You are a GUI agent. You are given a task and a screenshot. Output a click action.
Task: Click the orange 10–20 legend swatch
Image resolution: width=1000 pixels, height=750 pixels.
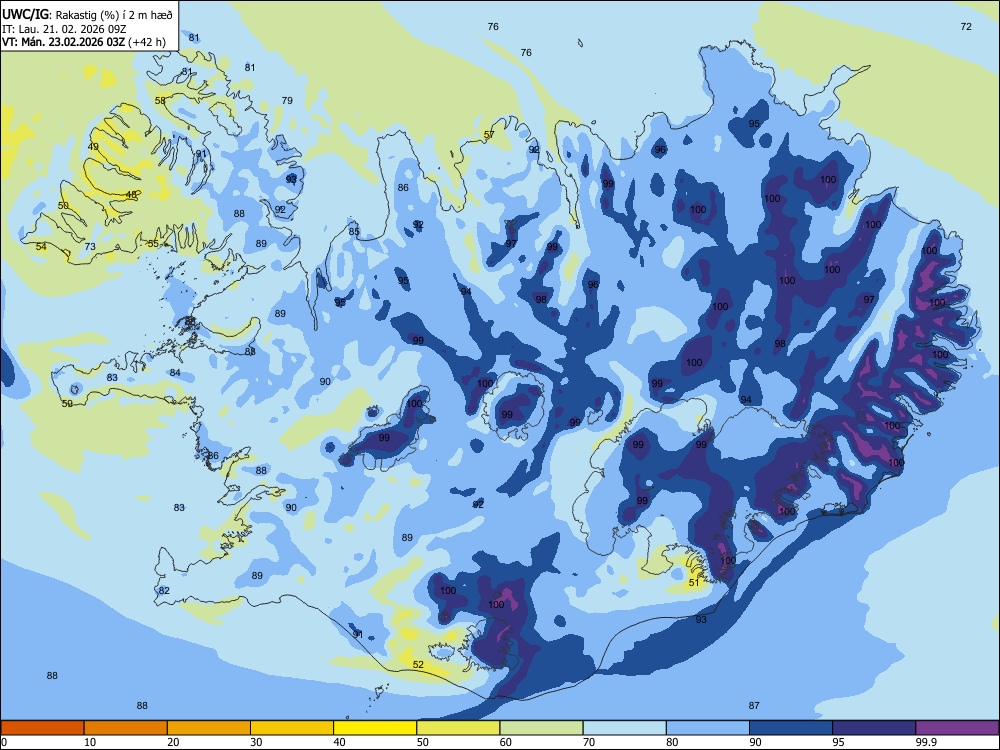(x=126, y=728)
